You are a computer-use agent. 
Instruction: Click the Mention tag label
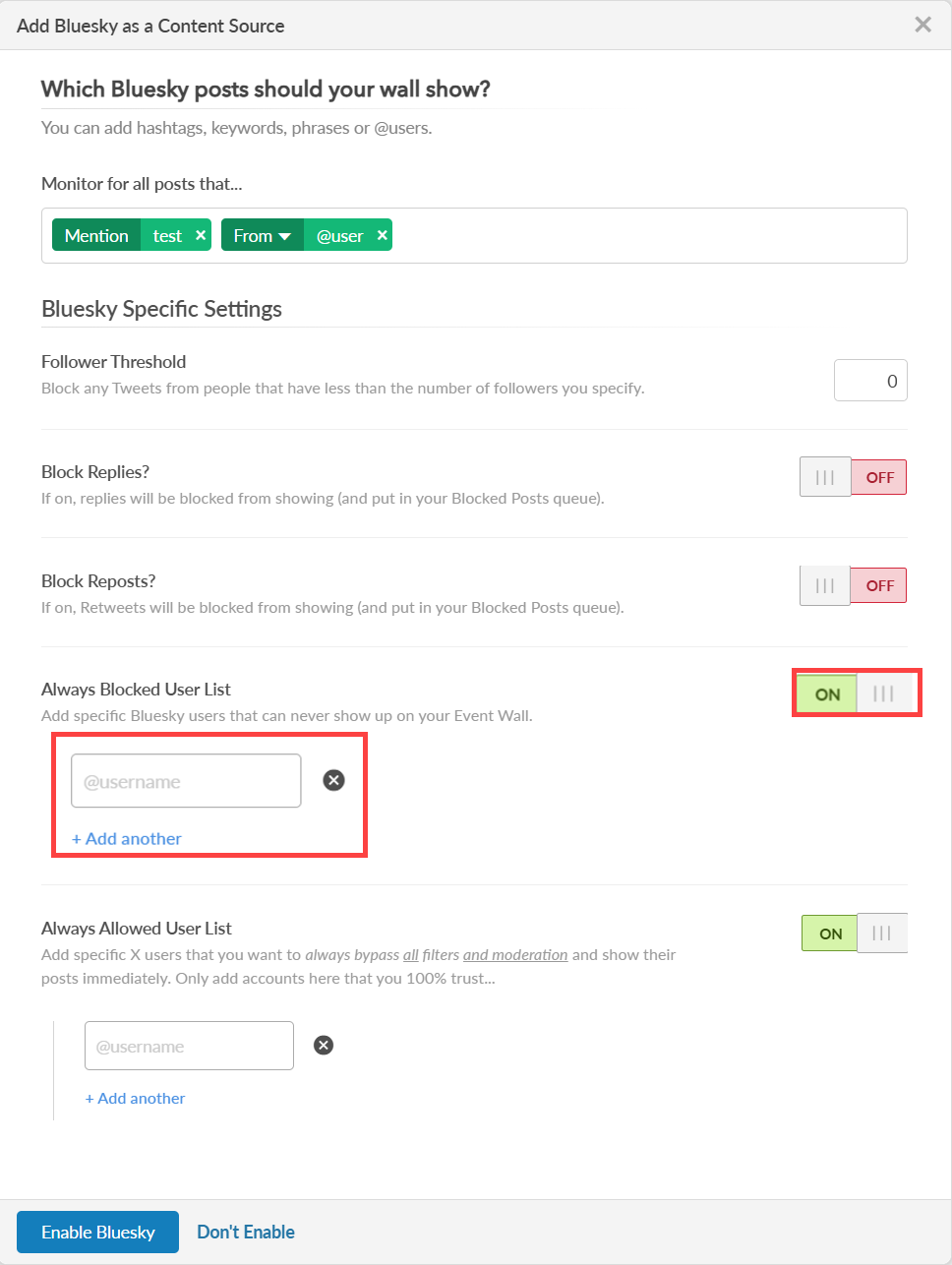[x=96, y=235]
